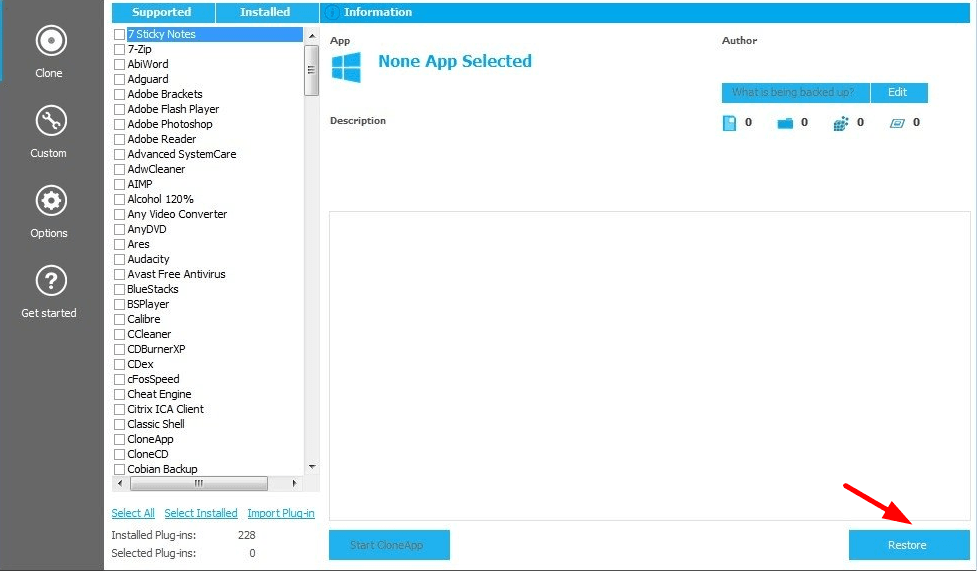977x571 pixels.
Task: Enable the CCleaner checkbox
Action: [x=120, y=334]
